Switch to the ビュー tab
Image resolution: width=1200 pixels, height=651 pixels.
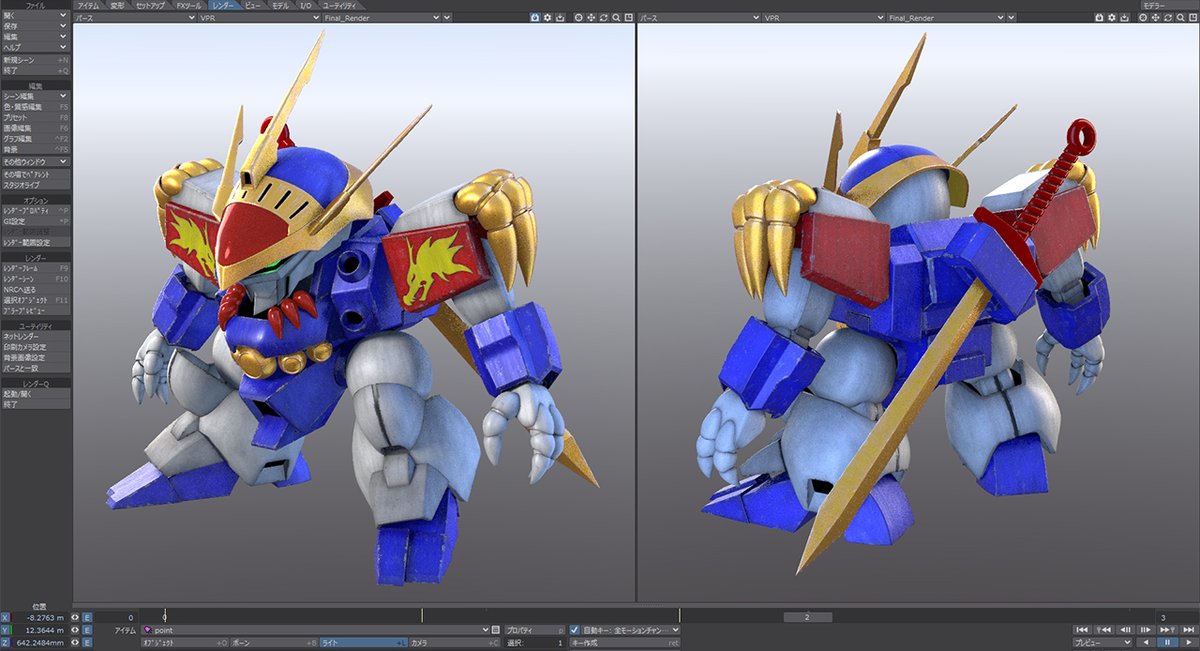pyautogui.click(x=254, y=5)
